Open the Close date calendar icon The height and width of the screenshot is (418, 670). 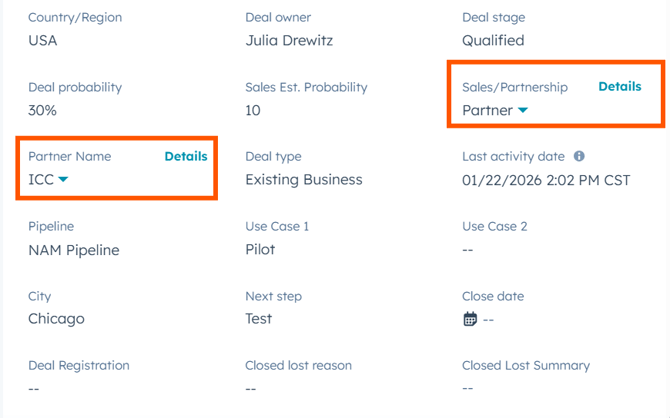tap(470, 319)
